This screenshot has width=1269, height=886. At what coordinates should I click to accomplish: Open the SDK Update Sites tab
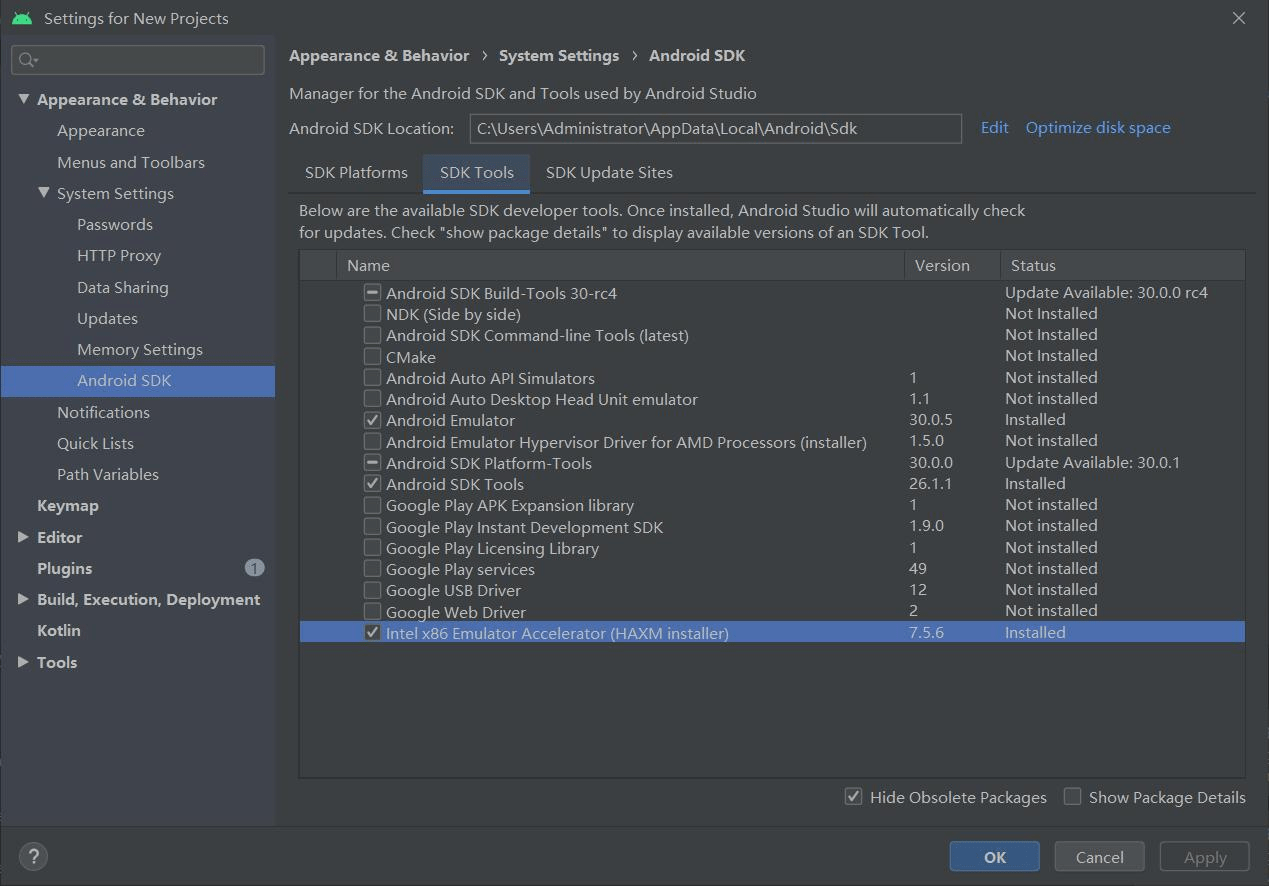point(609,172)
